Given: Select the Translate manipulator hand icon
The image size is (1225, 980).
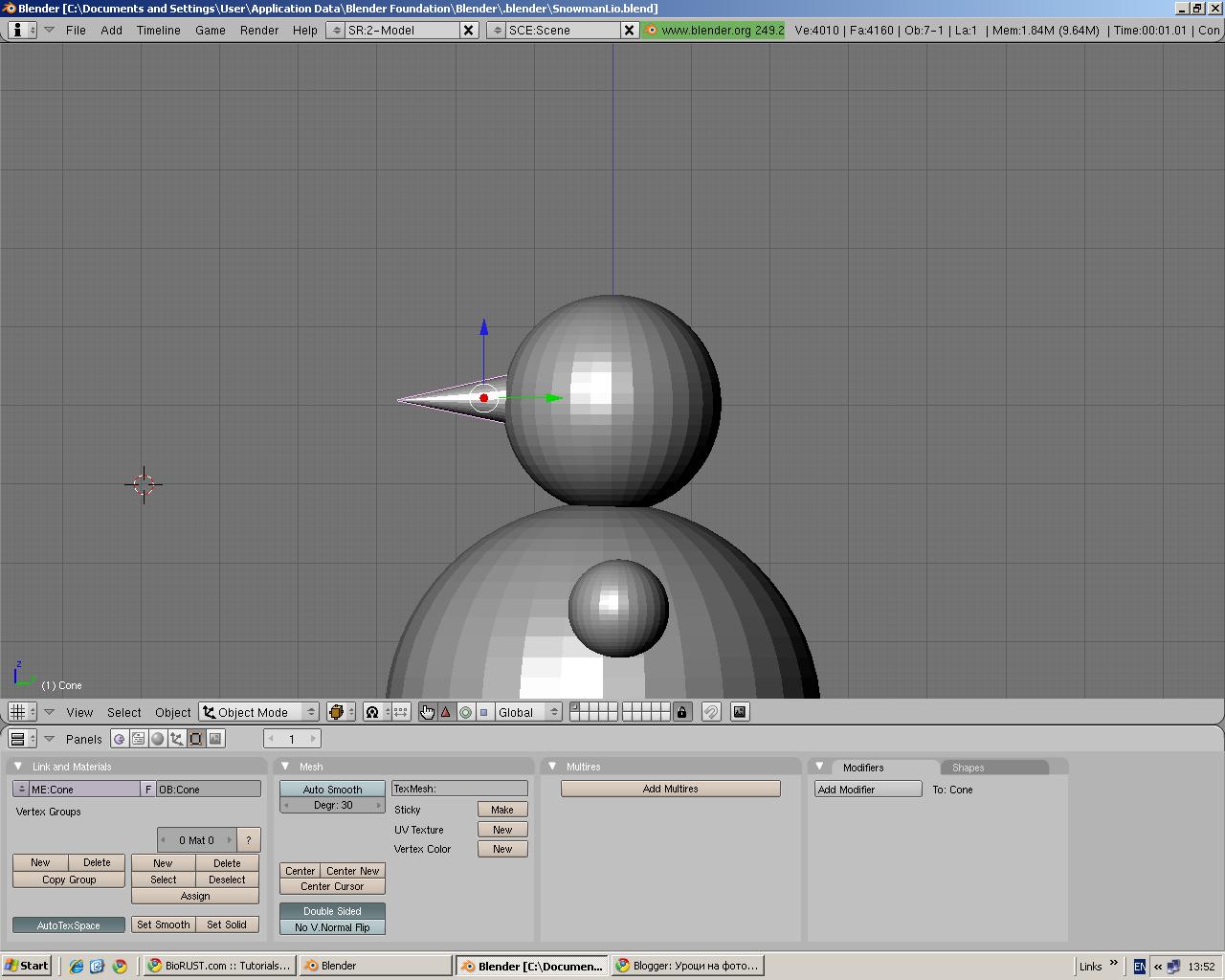Looking at the screenshot, I should click(x=427, y=712).
